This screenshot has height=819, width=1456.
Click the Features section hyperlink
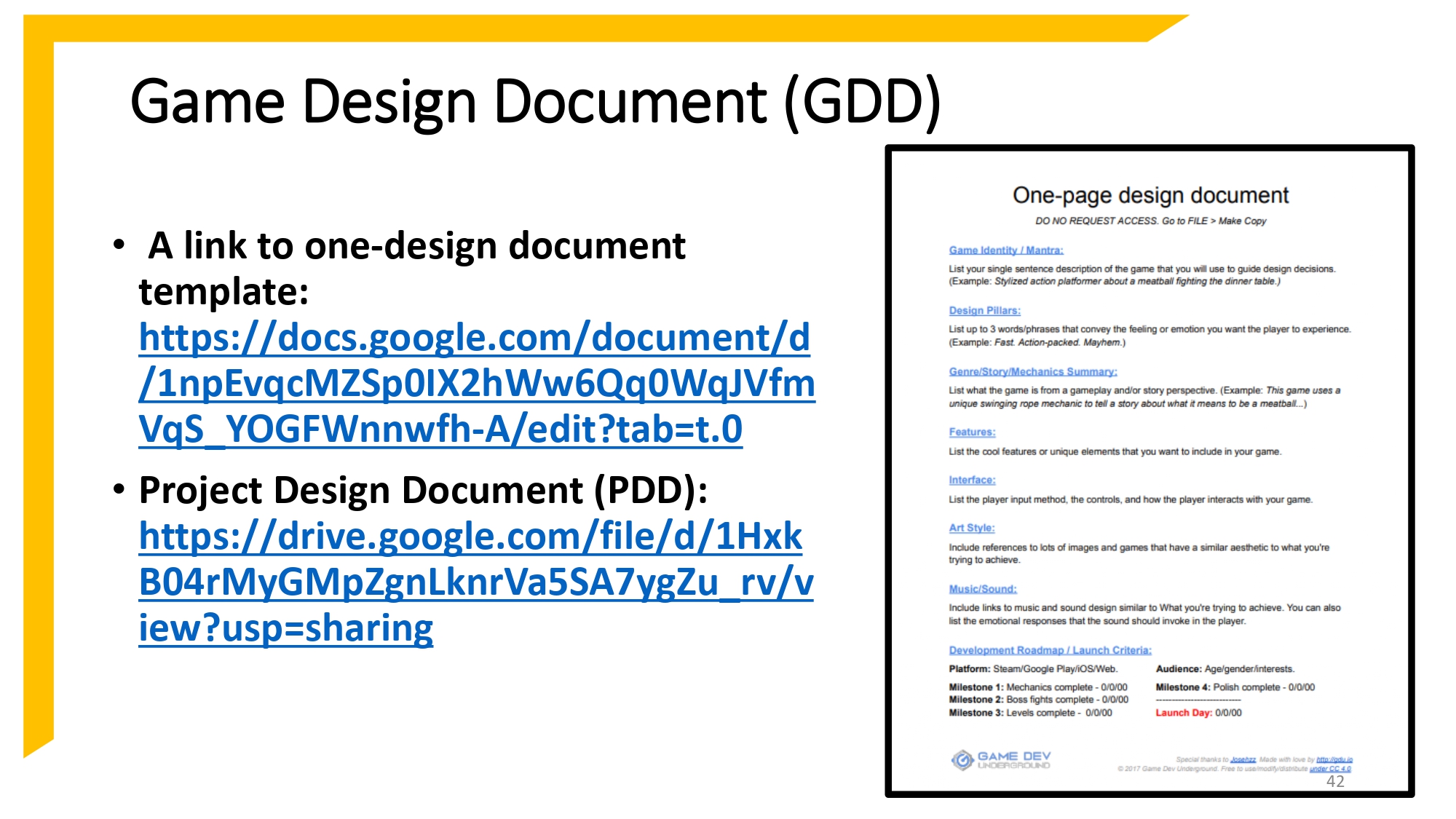[x=972, y=432]
